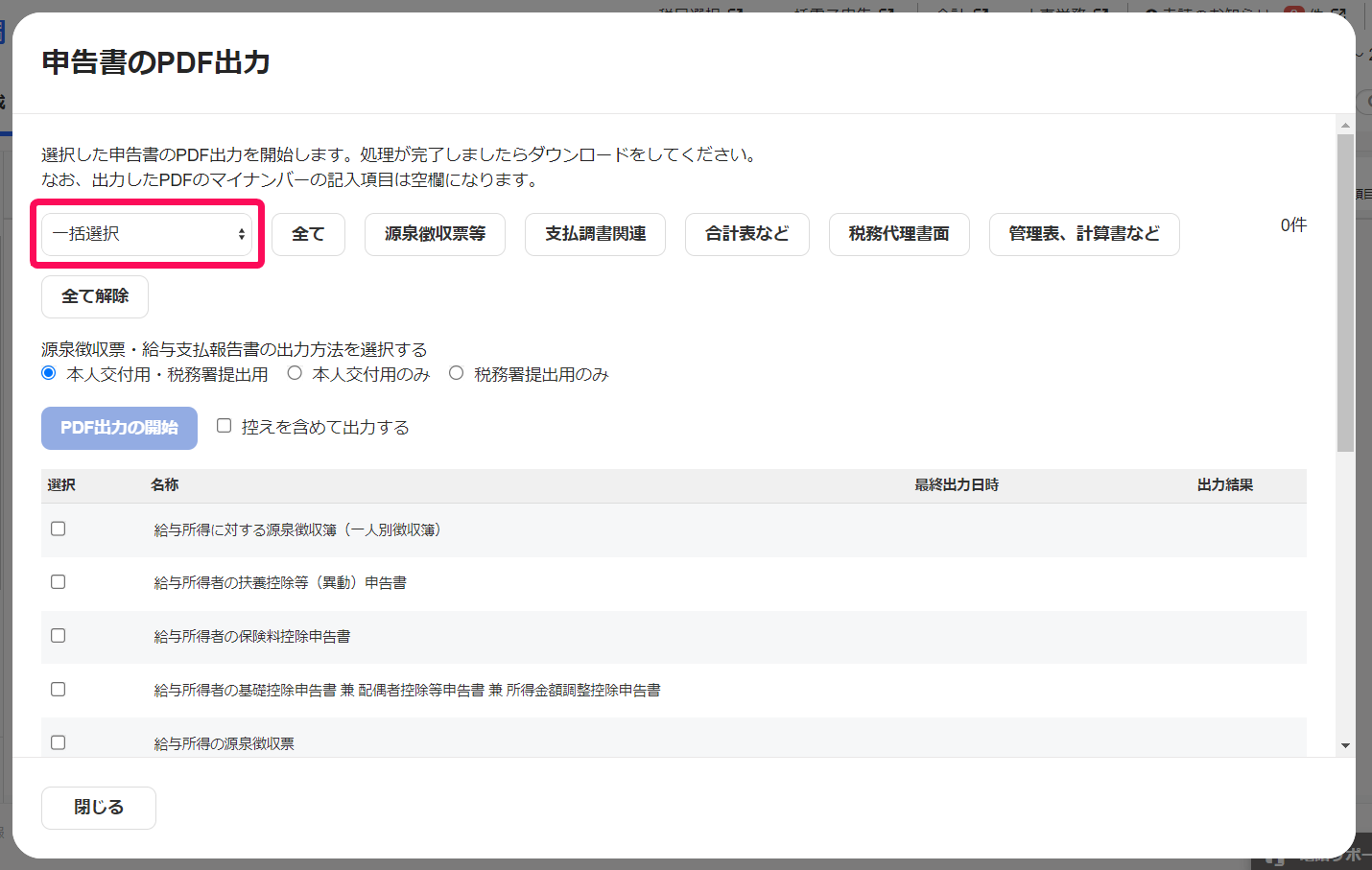Image resolution: width=1372 pixels, height=870 pixels.
Task: Click the scrollbar up arrow
Action: tap(1345, 125)
